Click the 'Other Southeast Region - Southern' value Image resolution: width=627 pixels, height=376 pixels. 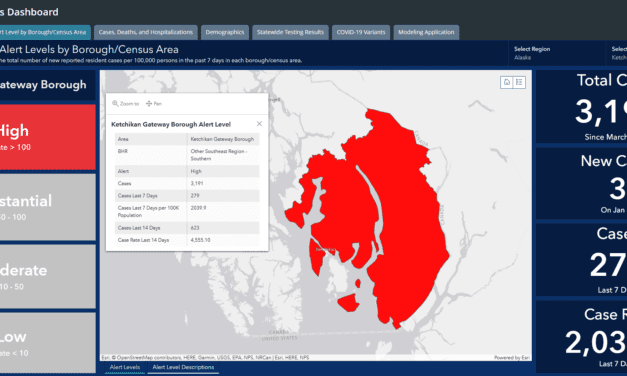pyautogui.click(x=219, y=155)
